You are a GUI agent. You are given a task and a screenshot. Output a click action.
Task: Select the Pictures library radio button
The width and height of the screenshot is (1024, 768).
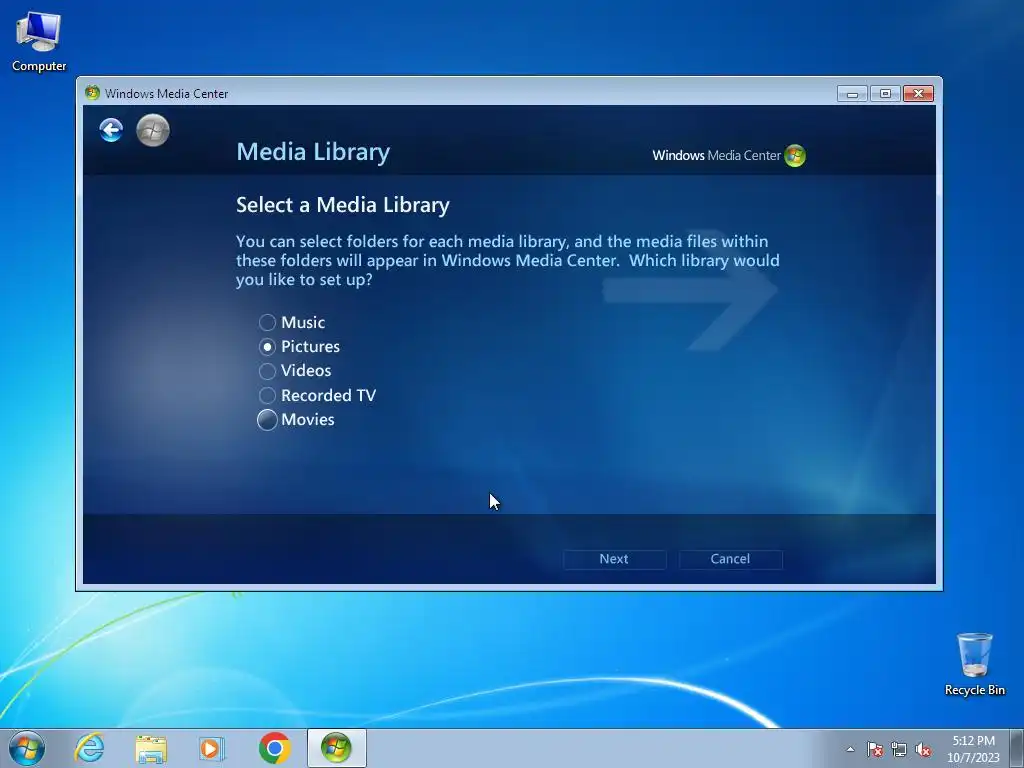267,347
